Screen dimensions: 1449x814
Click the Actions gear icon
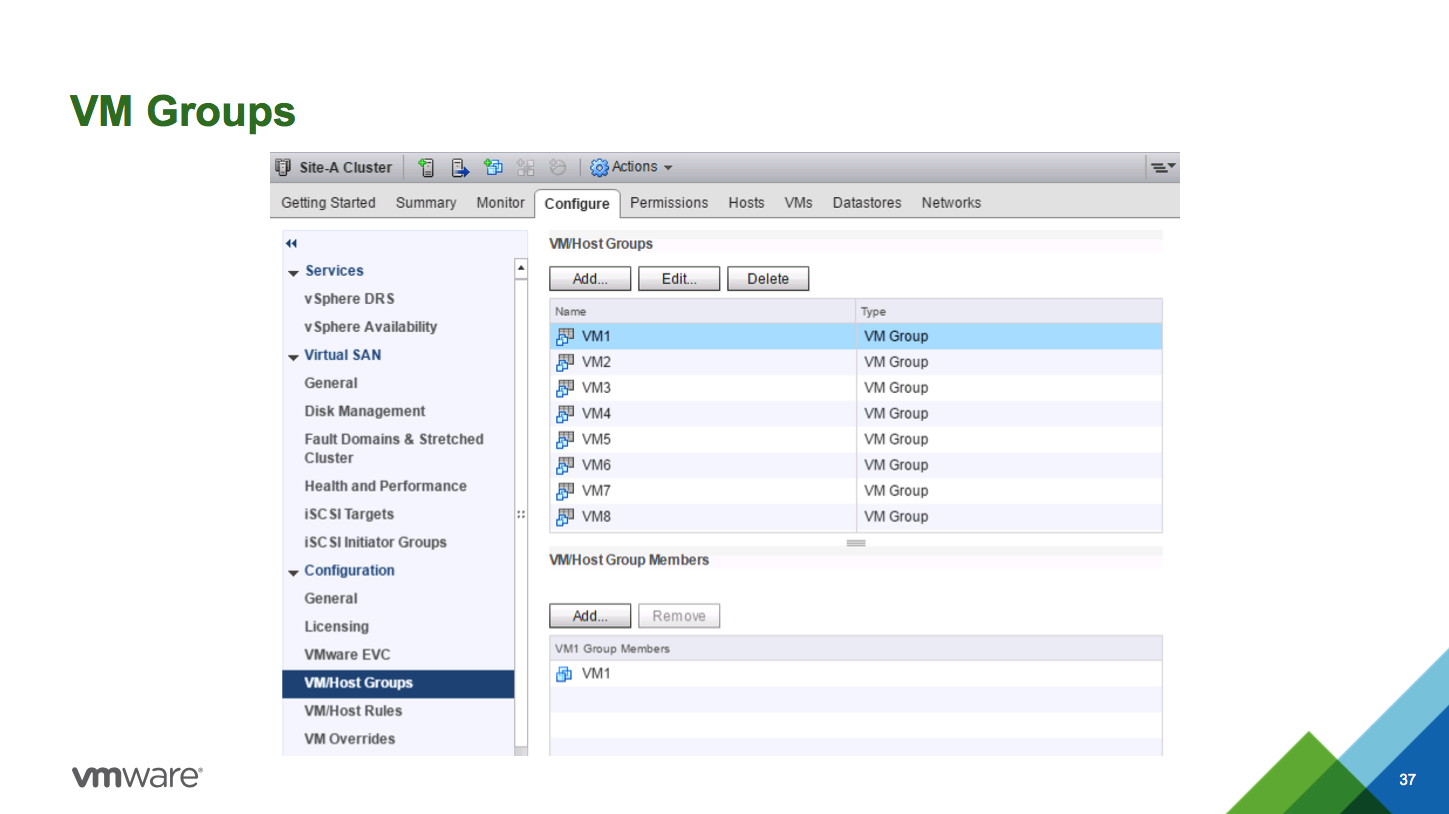599,168
